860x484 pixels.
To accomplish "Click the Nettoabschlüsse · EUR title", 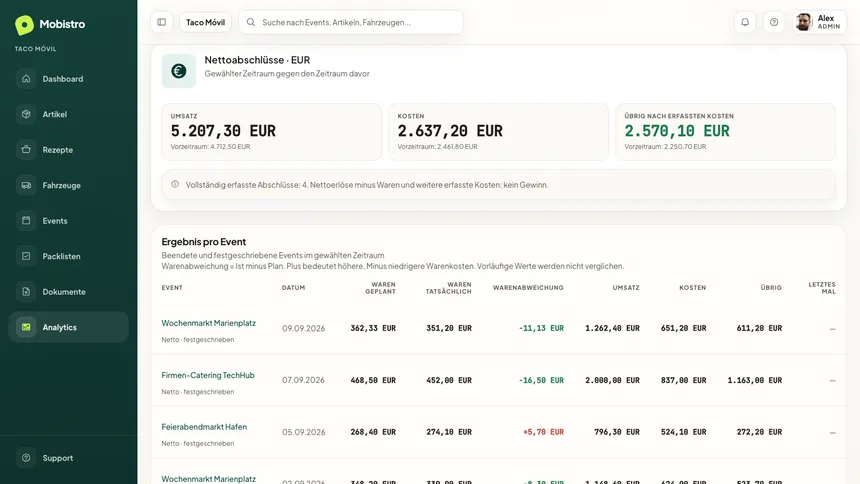I will click(257, 60).
